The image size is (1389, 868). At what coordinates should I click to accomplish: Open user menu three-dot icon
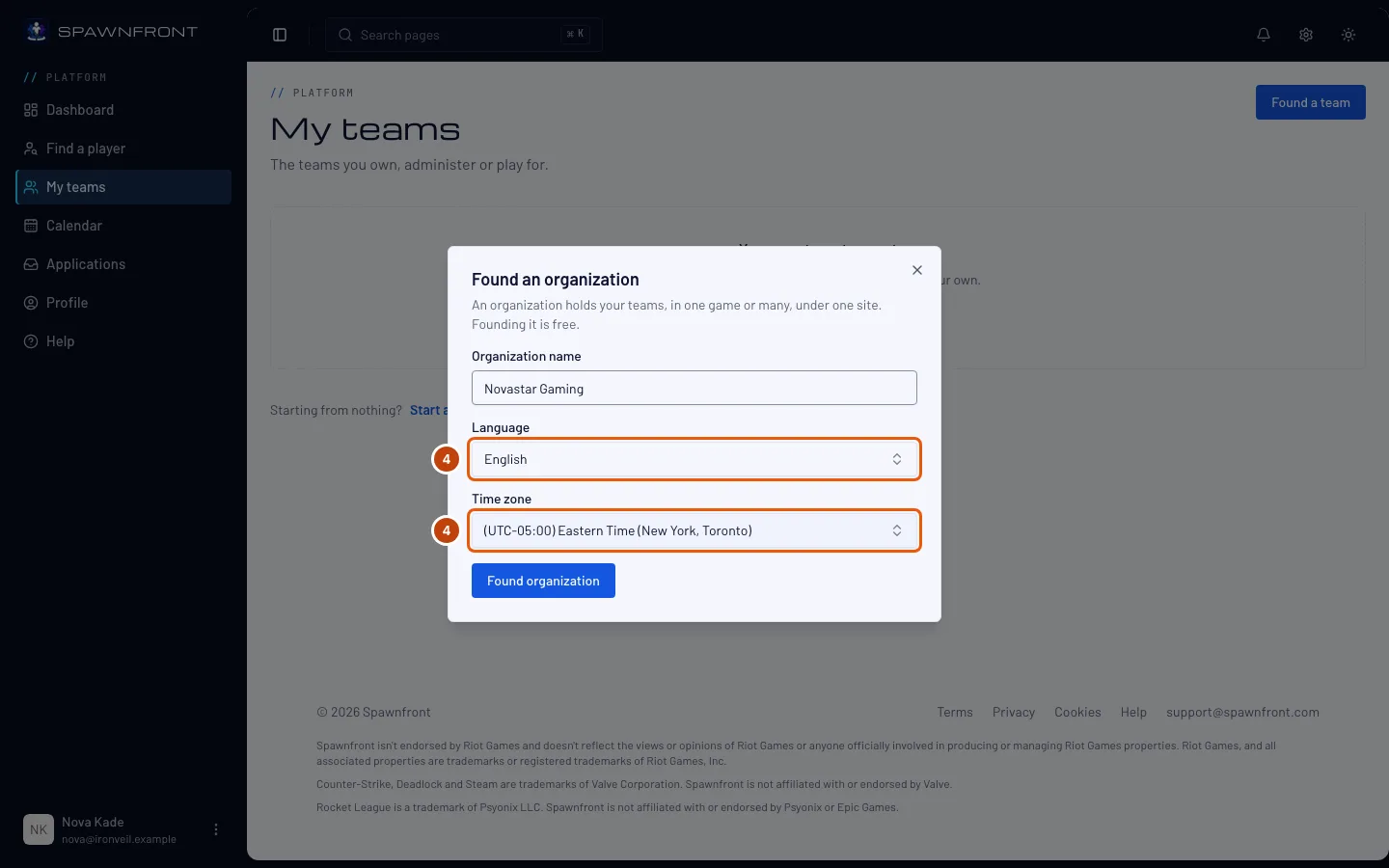(x=216, y=829)
